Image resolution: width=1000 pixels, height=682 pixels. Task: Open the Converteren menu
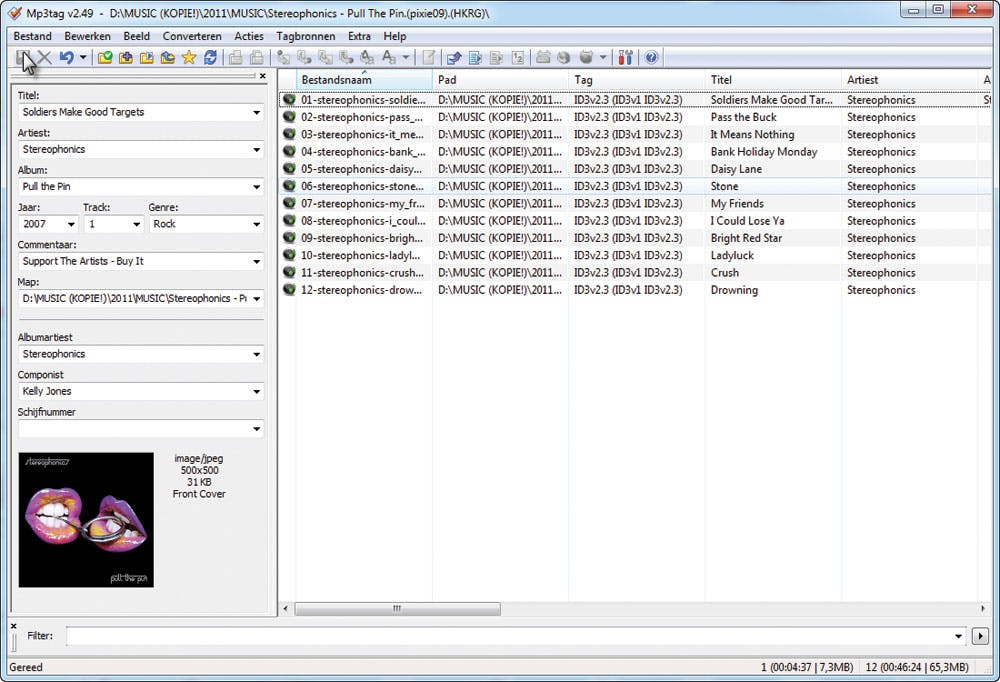(x=192, y=36)
